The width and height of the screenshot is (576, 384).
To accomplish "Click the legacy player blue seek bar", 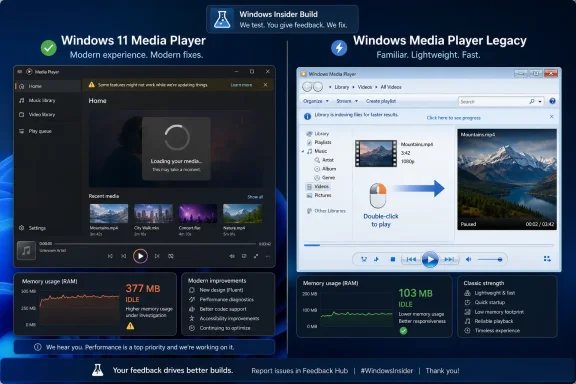I will click(x=428, y=245).
